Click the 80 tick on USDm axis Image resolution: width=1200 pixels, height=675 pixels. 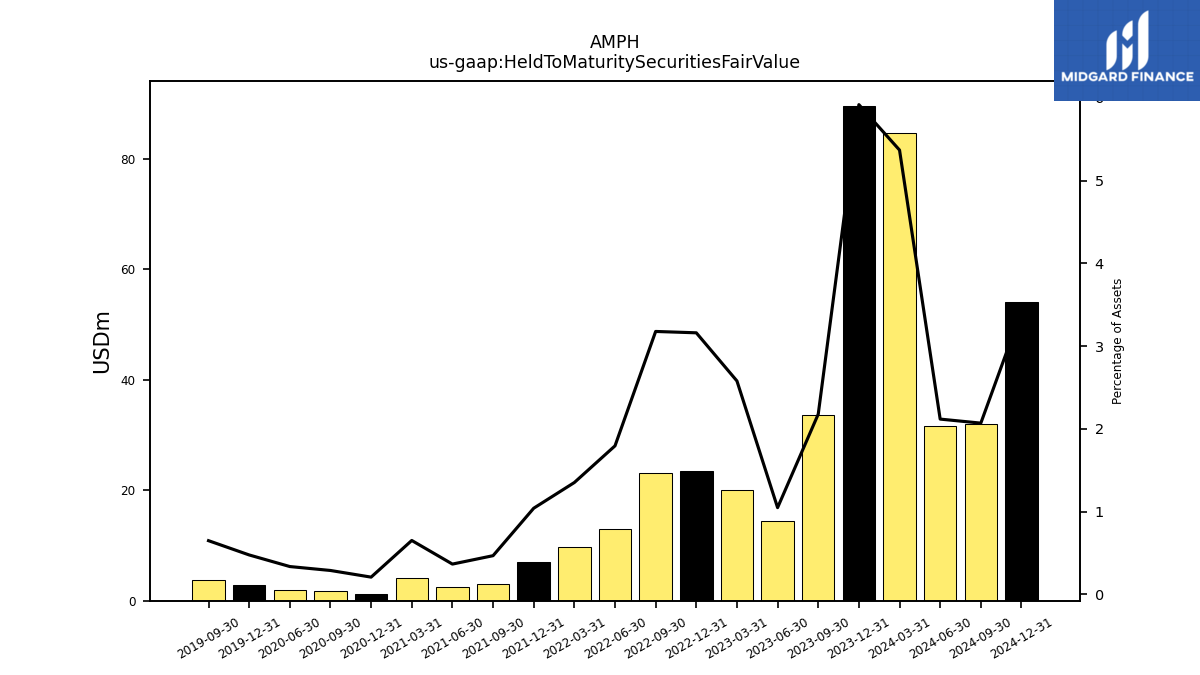128,160
